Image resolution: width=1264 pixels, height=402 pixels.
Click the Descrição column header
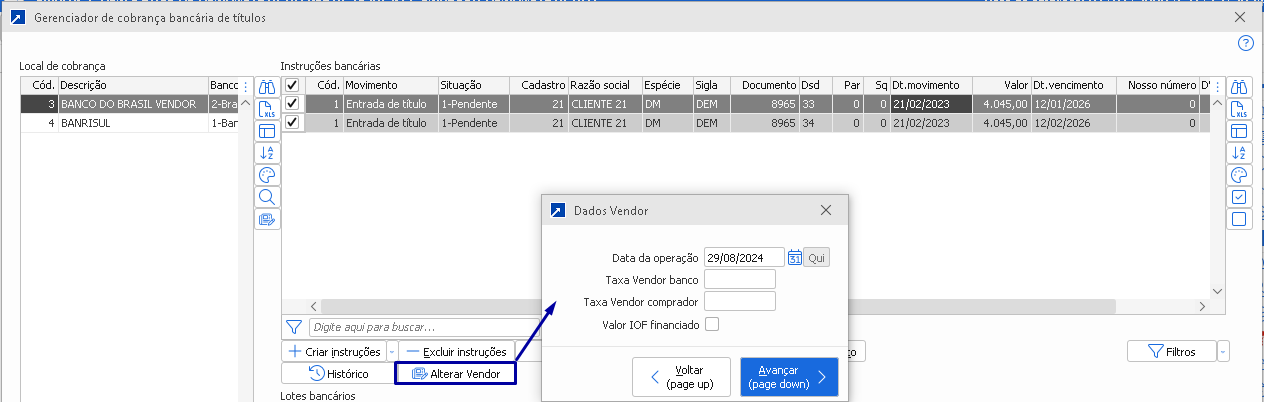[132, 86]
